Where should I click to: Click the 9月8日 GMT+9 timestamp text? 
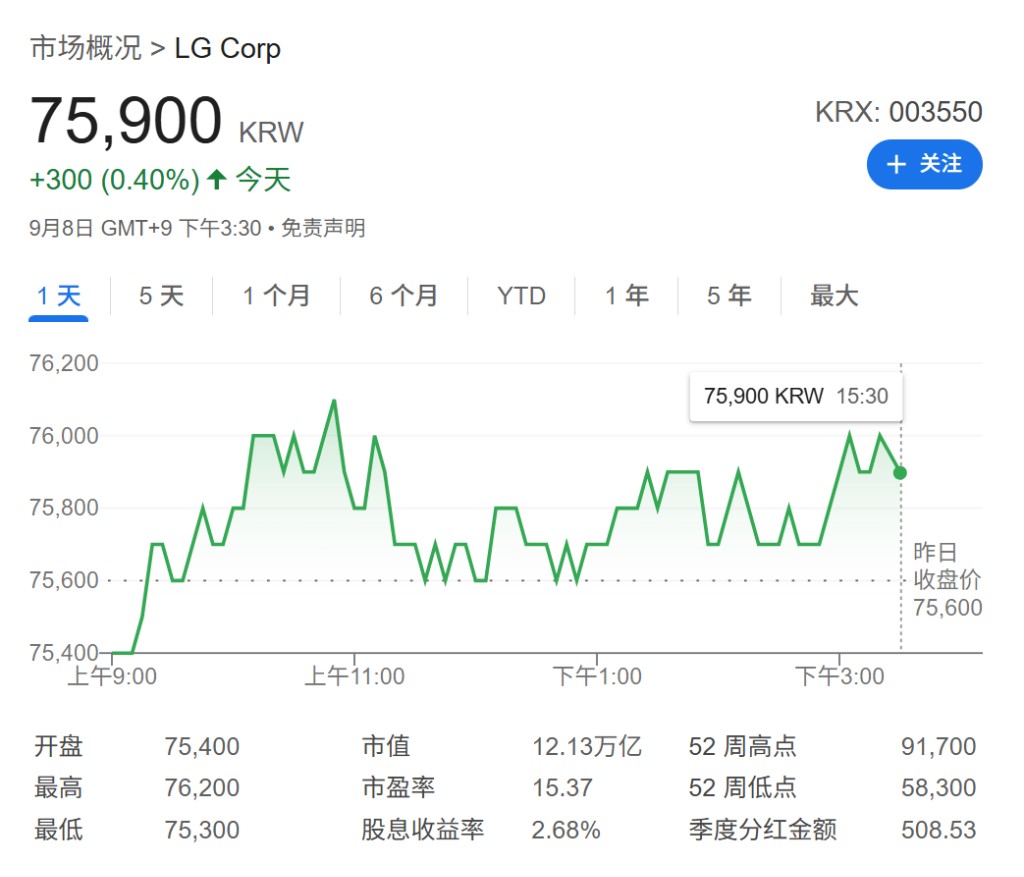point(145,228)
